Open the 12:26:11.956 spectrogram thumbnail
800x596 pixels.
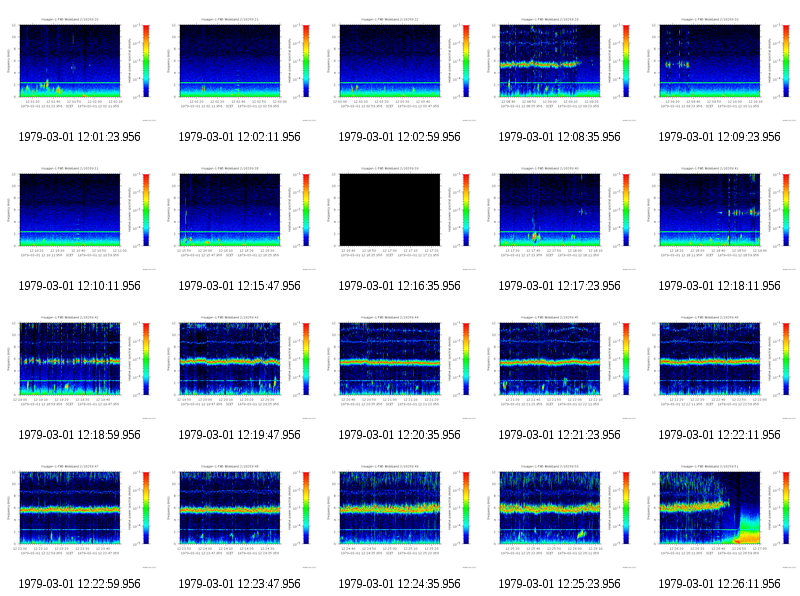(x=719, y=516)
